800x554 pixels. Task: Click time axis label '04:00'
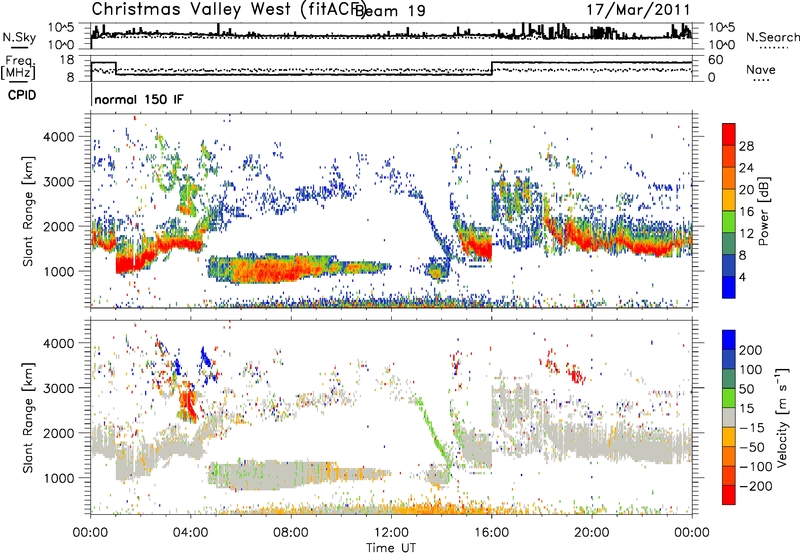click(191, 533)
